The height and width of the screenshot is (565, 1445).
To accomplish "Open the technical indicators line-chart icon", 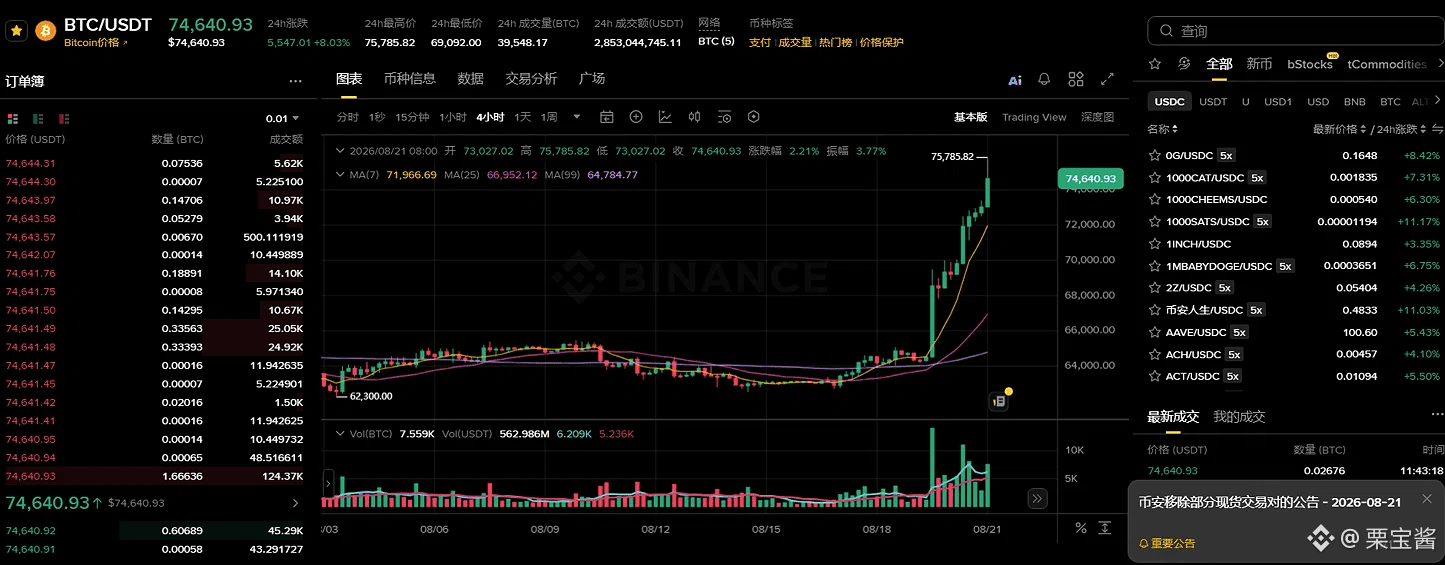I will [665, 117].
